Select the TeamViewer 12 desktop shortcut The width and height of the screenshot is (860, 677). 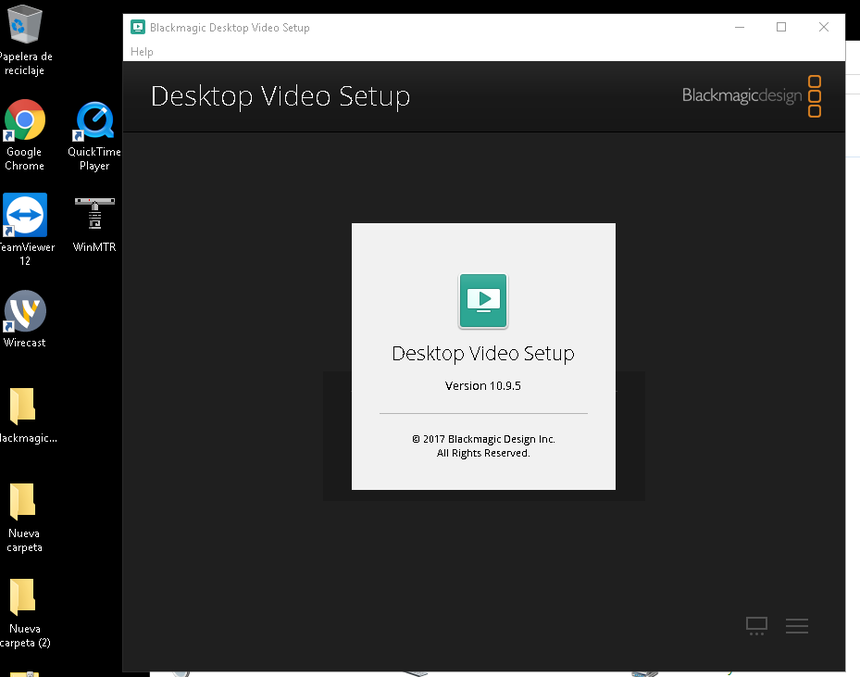(x=25, y=230)
